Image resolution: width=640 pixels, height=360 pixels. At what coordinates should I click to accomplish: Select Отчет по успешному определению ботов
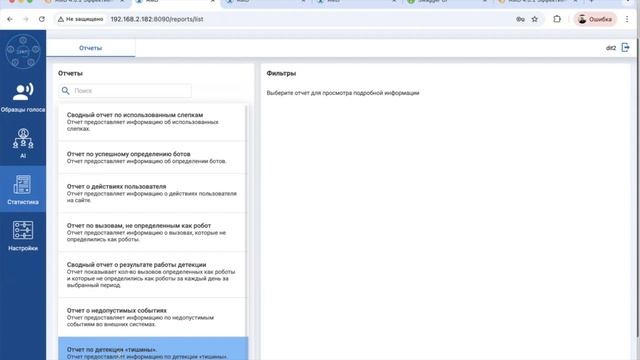[x=153, y=158]
